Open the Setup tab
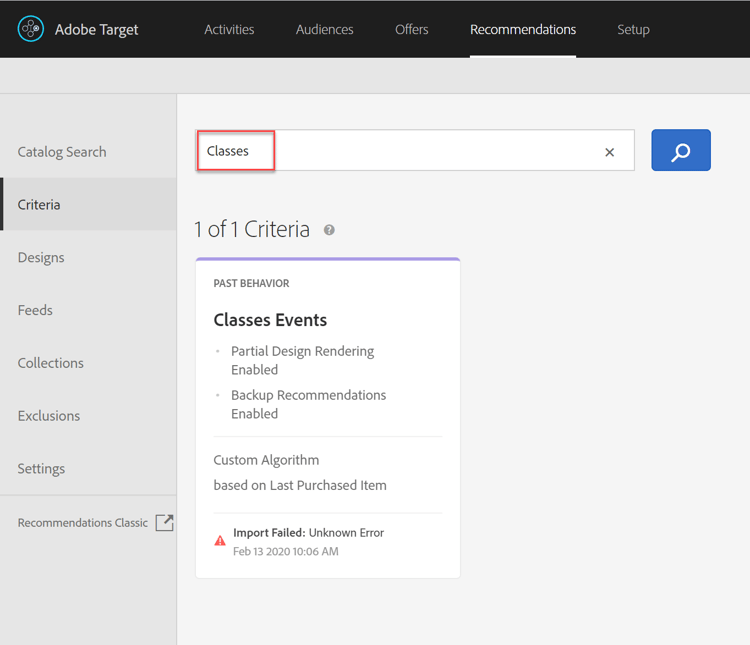The width and height of the screenshot is (750, 645). point(633,29)
